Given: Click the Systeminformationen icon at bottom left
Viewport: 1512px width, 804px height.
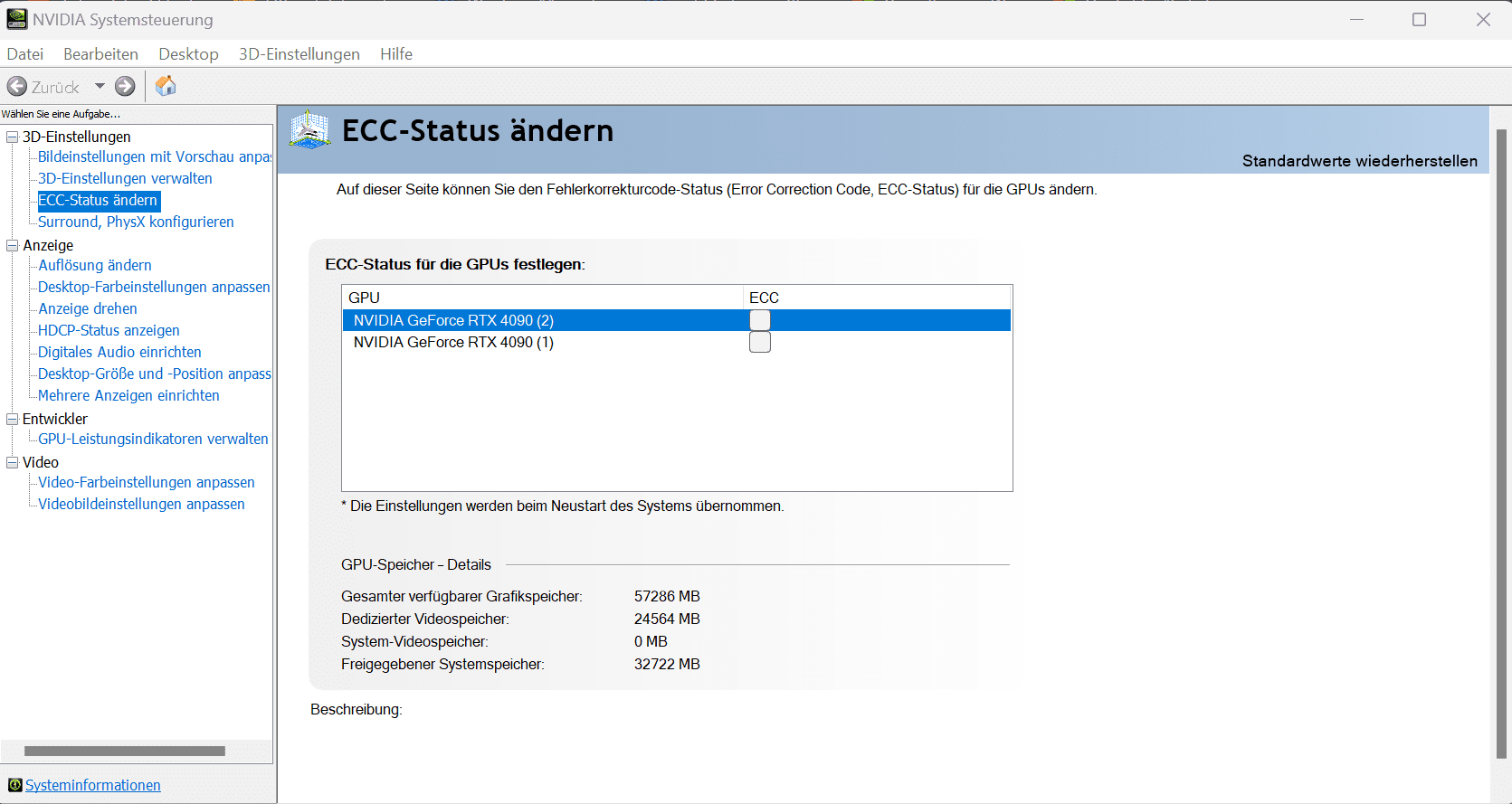Looking at the screenshot, I should (x=15, y=785).
